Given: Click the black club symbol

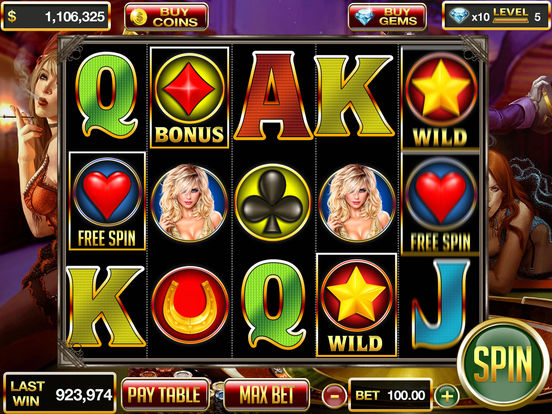Looking at the screenshot, I should (272, 202).
